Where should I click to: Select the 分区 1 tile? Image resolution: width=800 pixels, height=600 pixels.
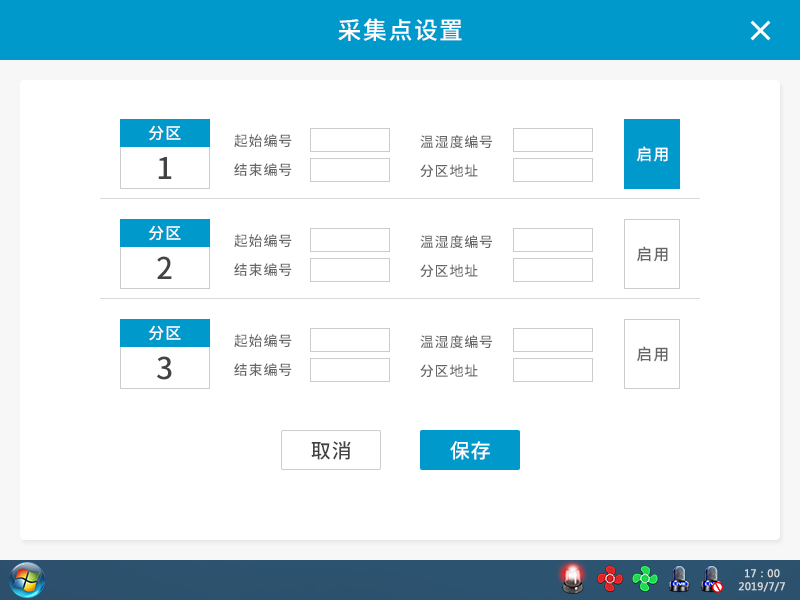165,154
